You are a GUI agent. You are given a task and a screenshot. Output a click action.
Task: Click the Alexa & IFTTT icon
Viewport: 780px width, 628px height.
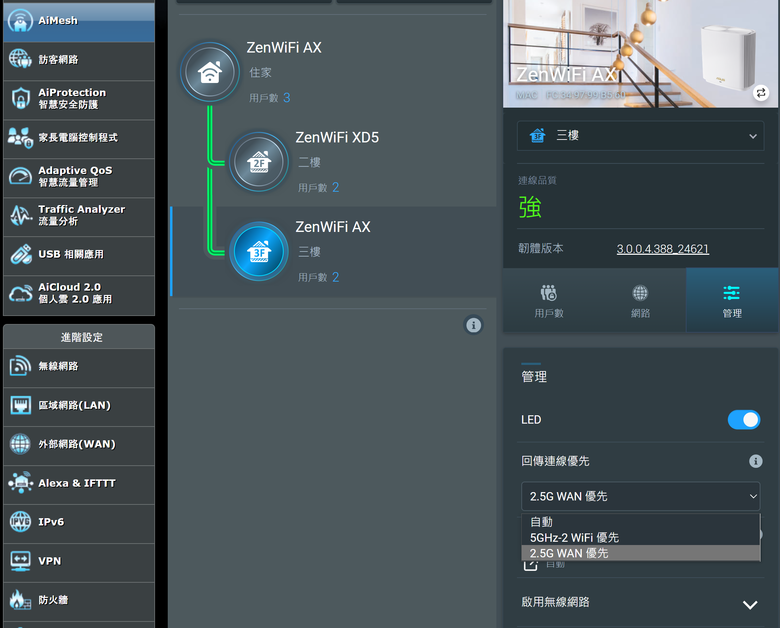(x=20, y=483)
